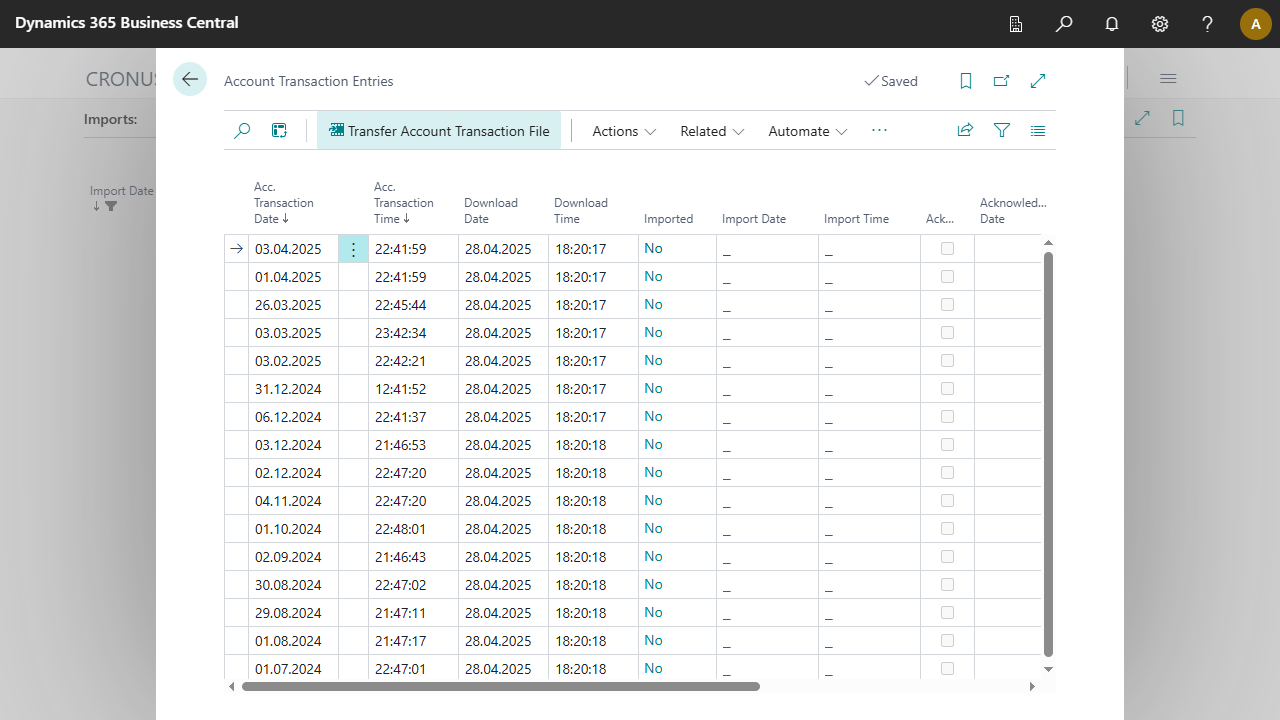Click the Import Time column header
The image size is (1280, 720).
856,219
